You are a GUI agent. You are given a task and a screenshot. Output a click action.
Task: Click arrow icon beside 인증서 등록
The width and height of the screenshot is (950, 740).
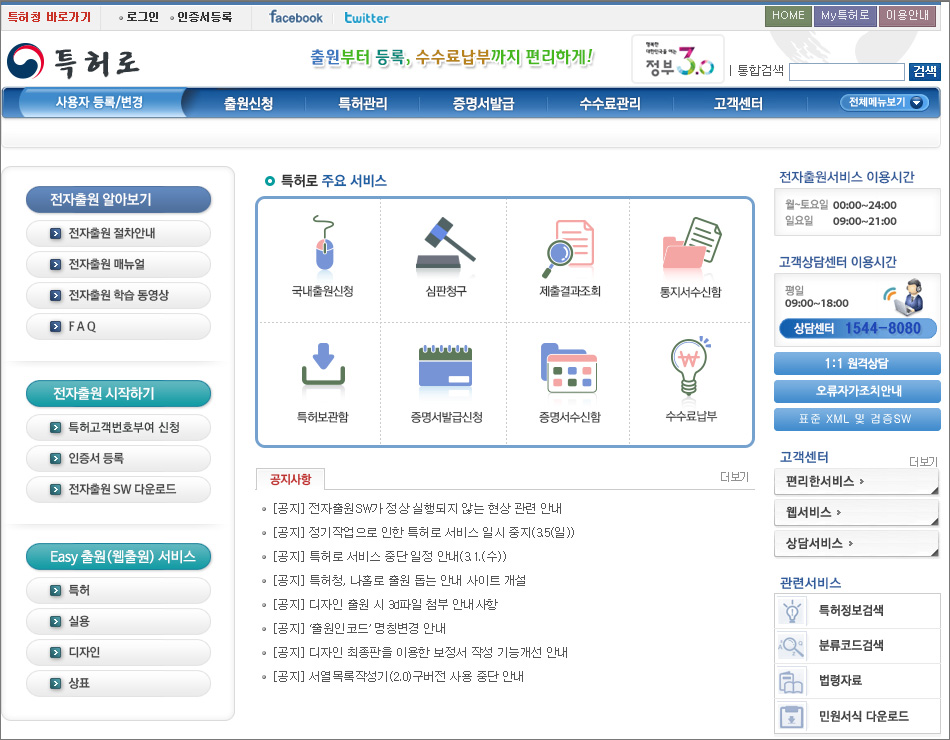(56, 458)
